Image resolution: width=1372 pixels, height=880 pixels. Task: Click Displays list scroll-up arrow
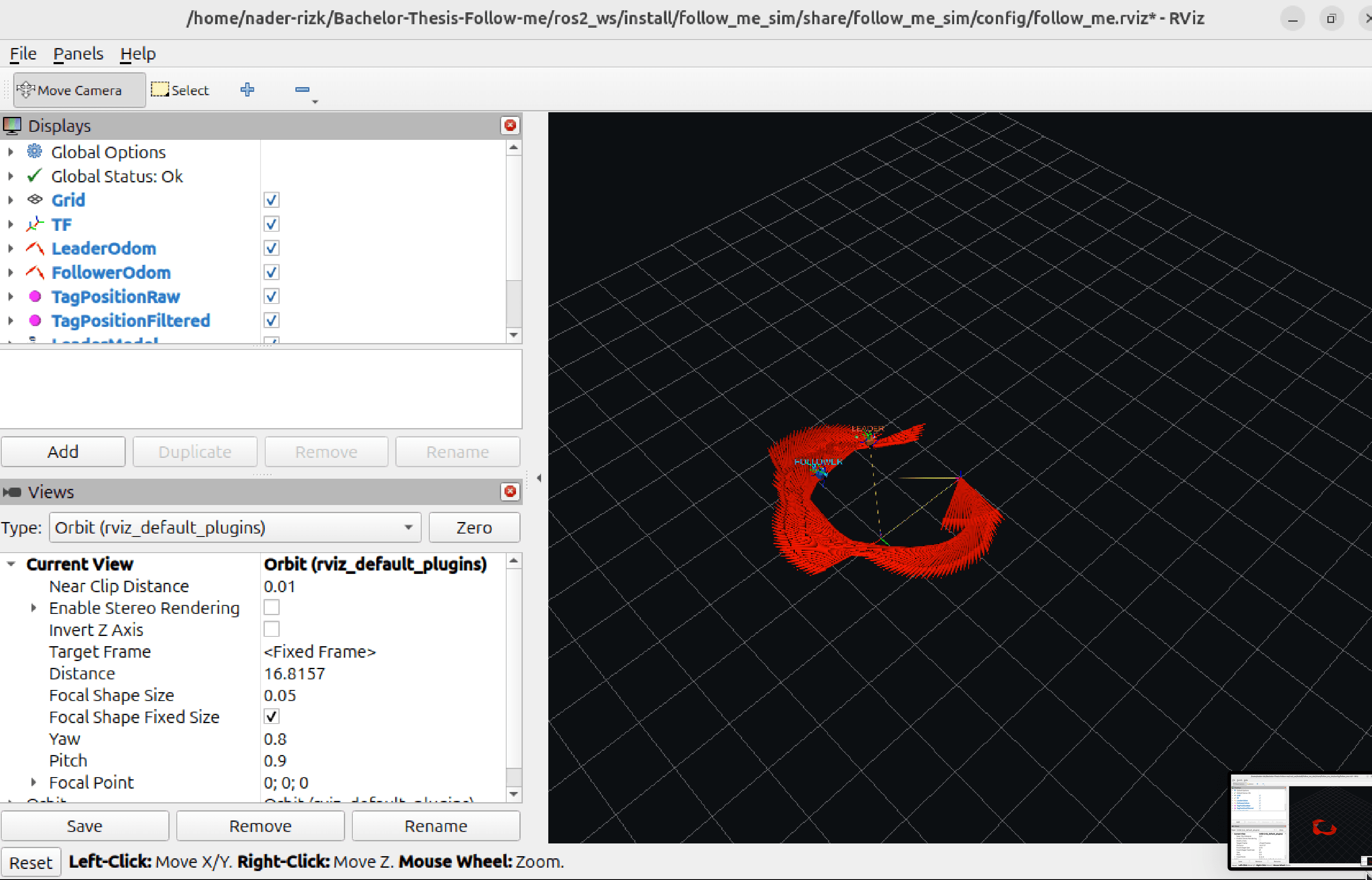(513, 148)
